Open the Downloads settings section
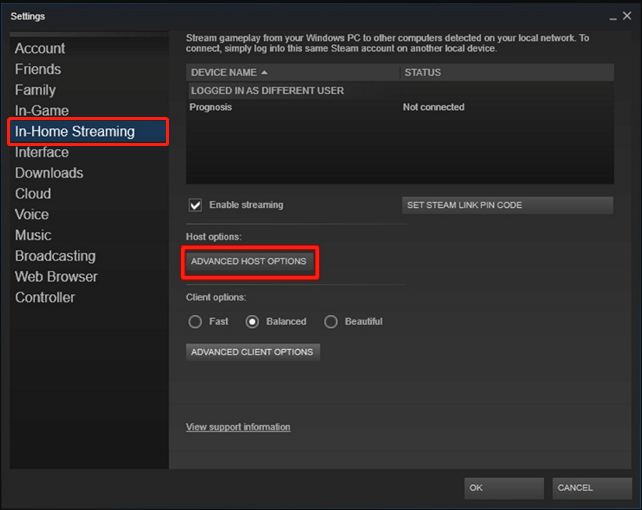Image resolution: width=642 pixels, height=510 pixels. click(49, 173)
